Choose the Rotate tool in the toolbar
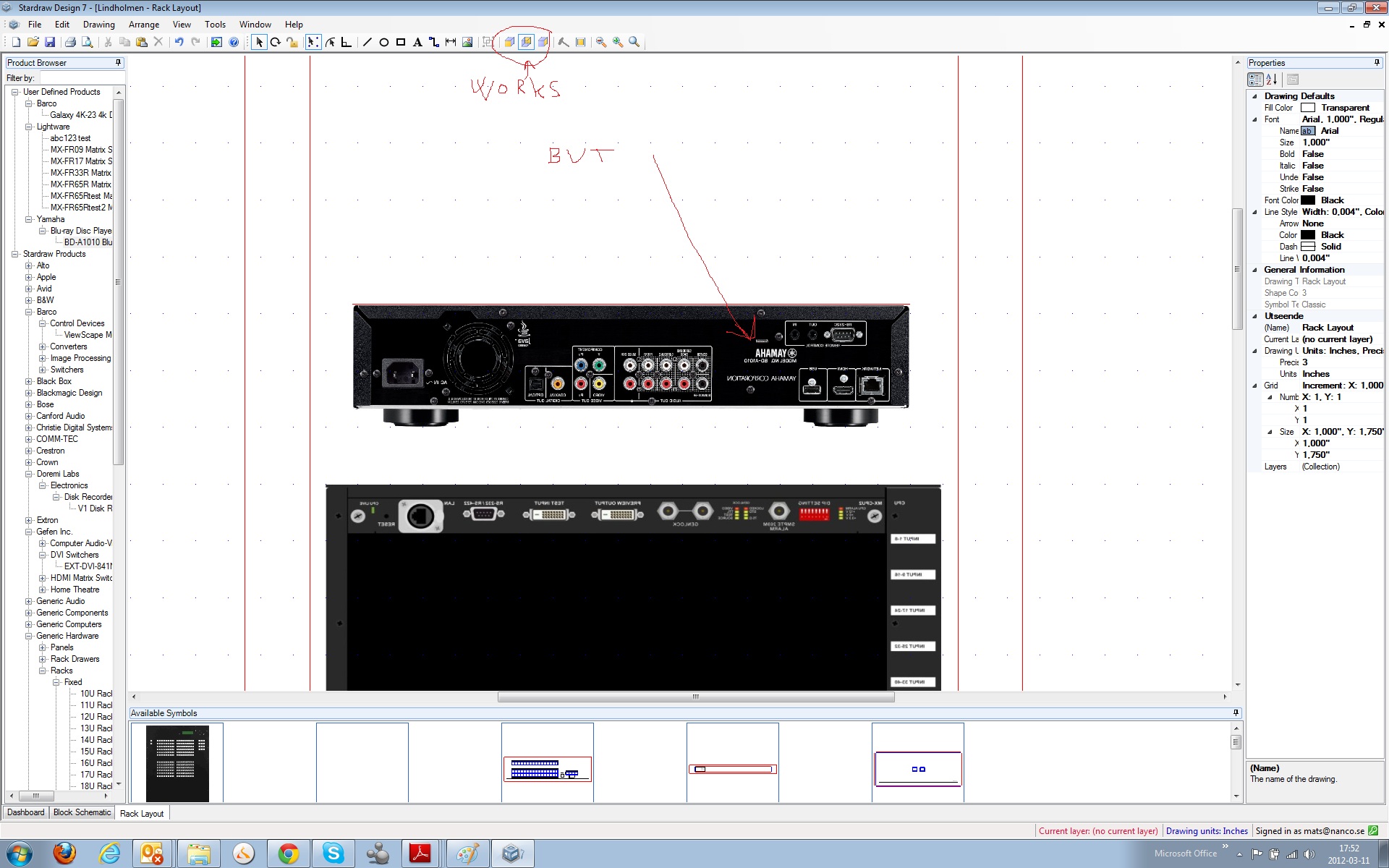Screen dimensions: 1389x868 point(276,43)
